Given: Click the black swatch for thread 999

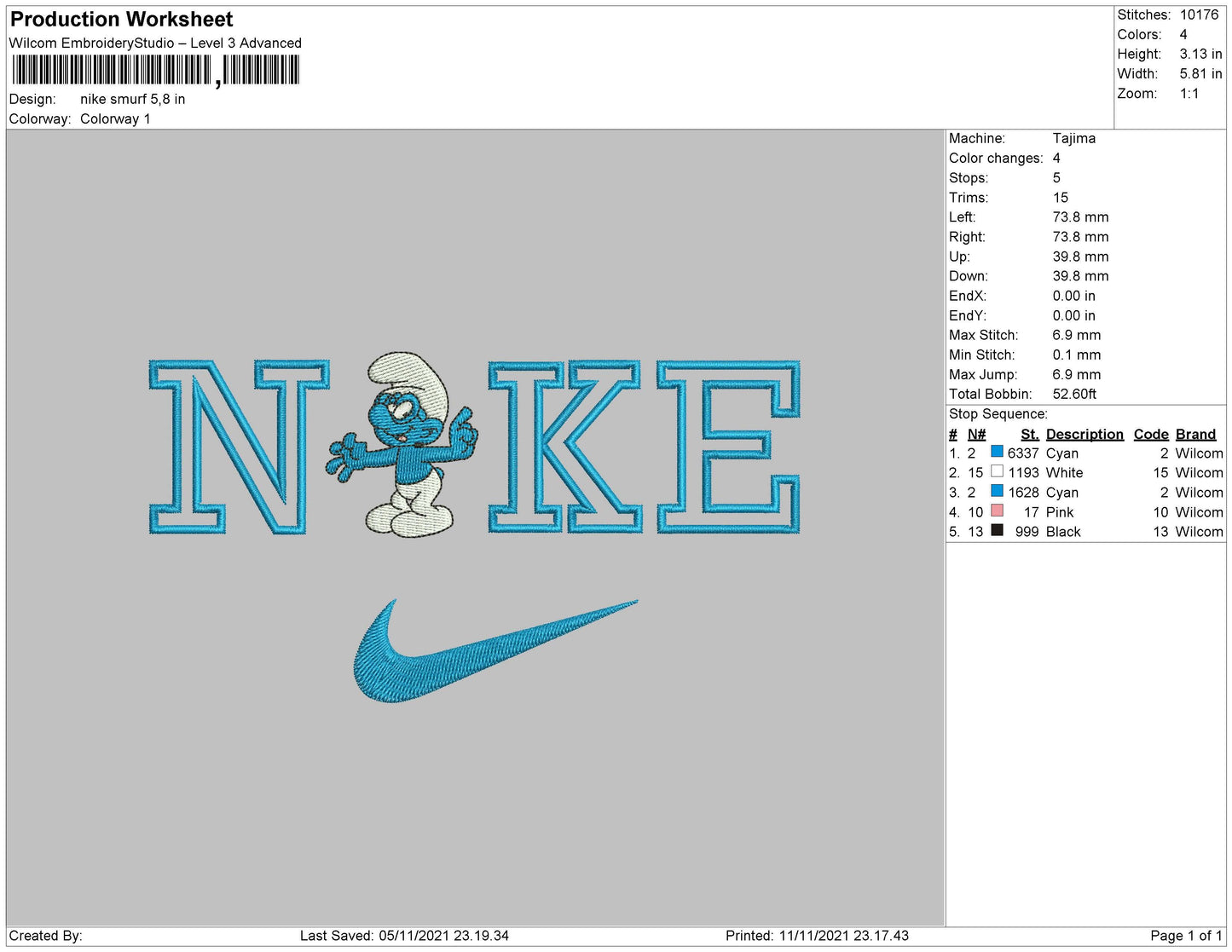Looking at the screenshot, I should 997,530.
